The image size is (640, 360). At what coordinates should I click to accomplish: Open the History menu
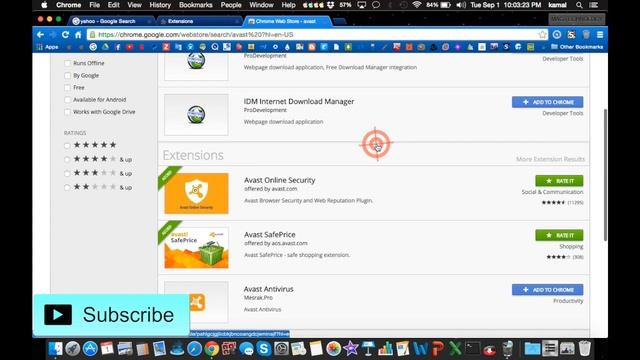160,5
